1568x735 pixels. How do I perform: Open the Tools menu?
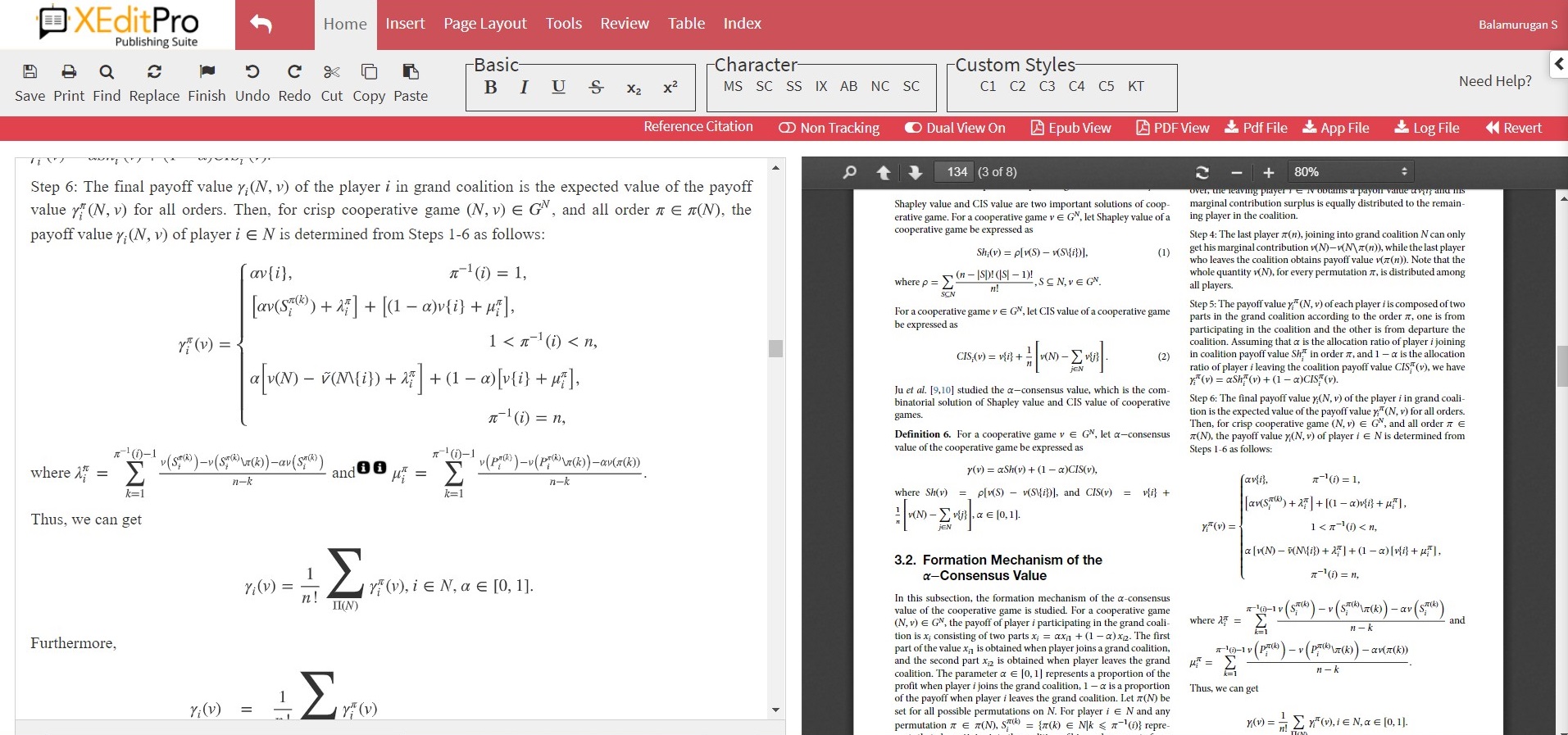(x=564, y=24)
